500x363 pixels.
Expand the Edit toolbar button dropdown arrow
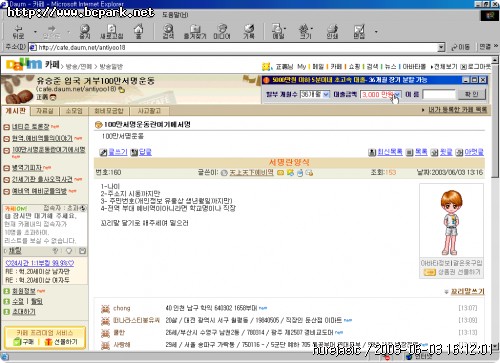376,32
